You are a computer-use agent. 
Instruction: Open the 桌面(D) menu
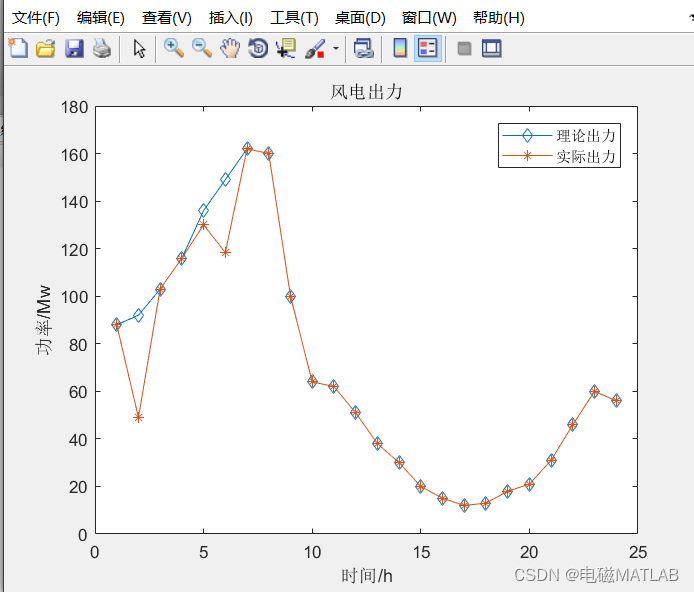(360, 18)
